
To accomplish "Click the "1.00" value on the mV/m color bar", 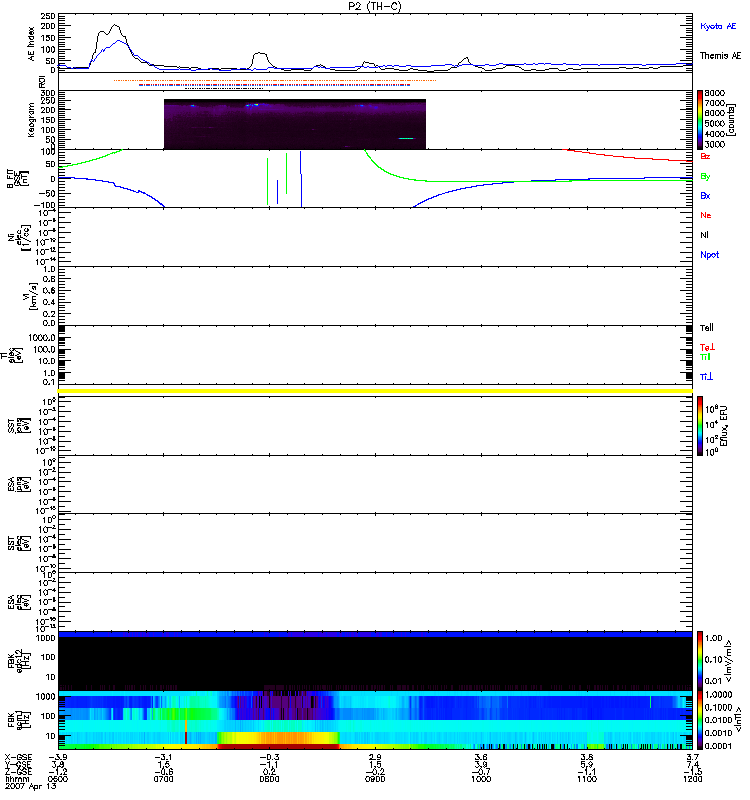I will tap(713, 638).
